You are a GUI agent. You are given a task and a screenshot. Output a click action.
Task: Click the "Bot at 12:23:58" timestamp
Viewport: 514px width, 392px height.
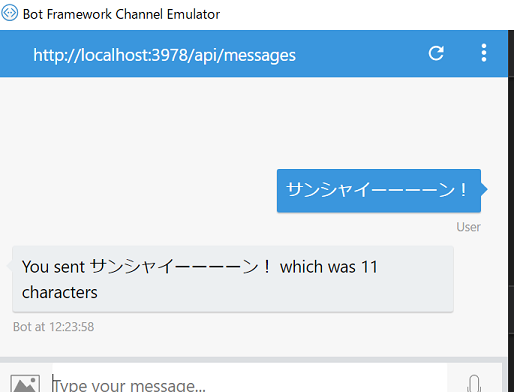pyautogui.click(x=53, y=327)
